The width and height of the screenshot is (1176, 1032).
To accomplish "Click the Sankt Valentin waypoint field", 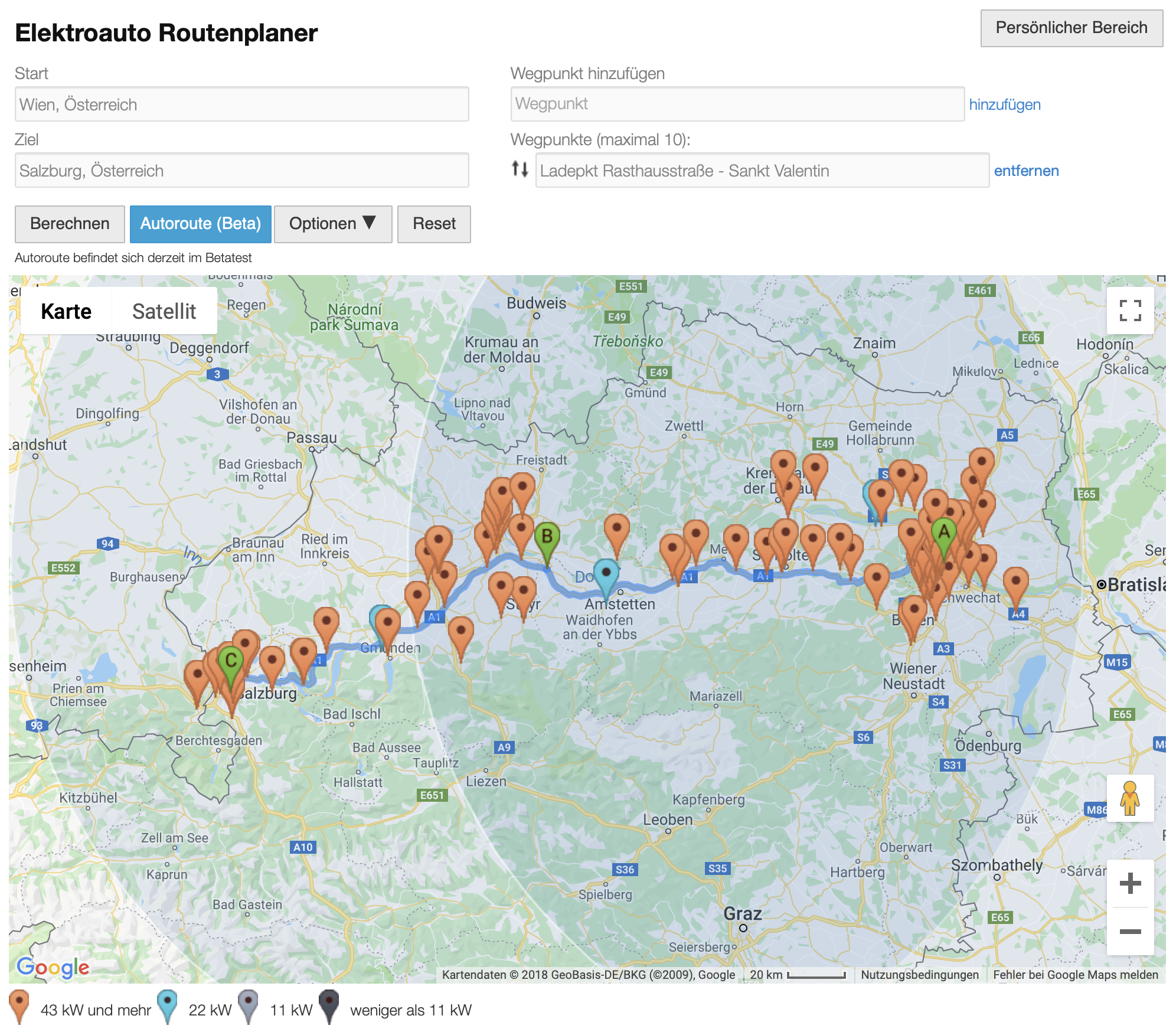I will click(x=762, y=171).
